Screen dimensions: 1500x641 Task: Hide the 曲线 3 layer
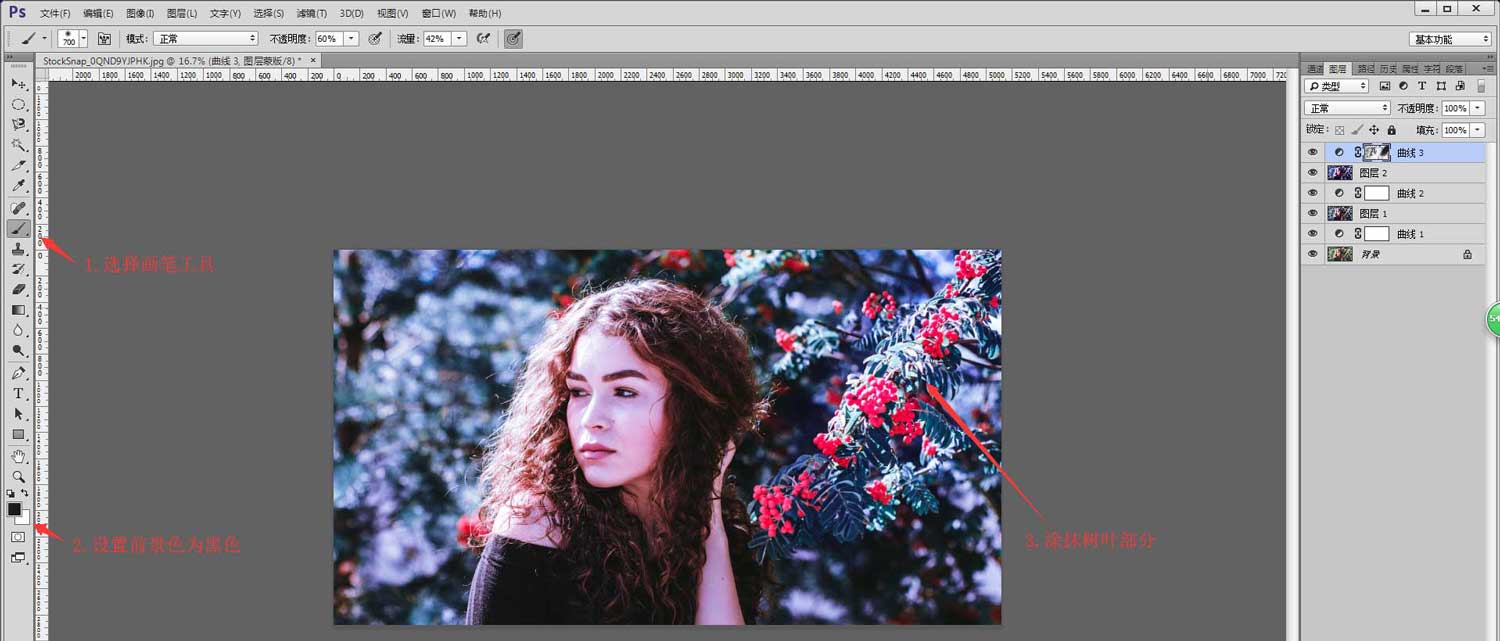[x=1313, y=153]
